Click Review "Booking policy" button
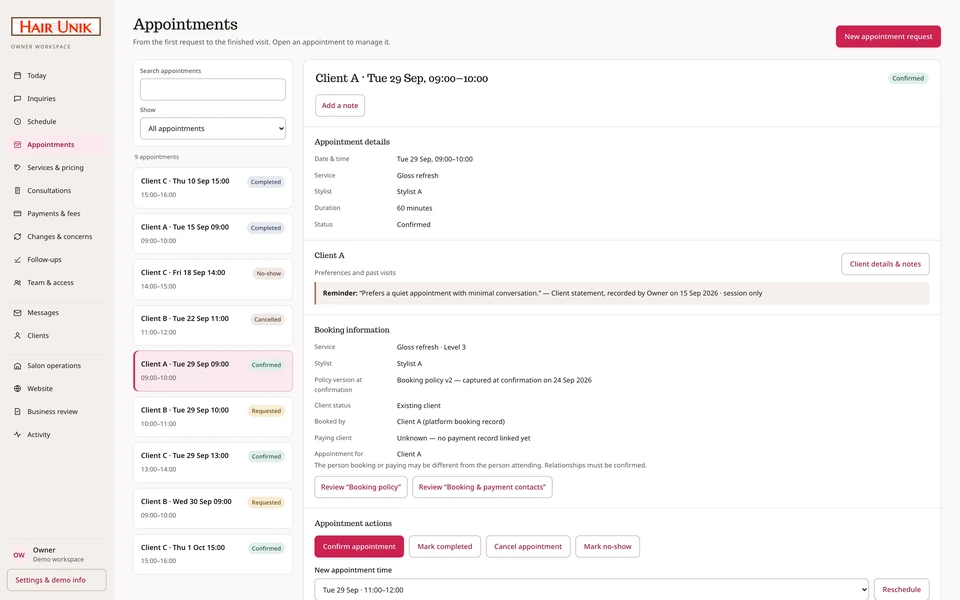 pyautogui.click(x=361, y=487)
